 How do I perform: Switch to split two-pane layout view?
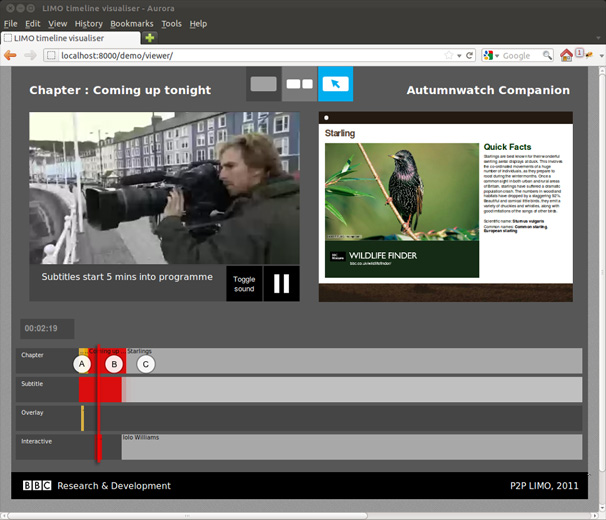pyautogui.click(x=299, y=84)
